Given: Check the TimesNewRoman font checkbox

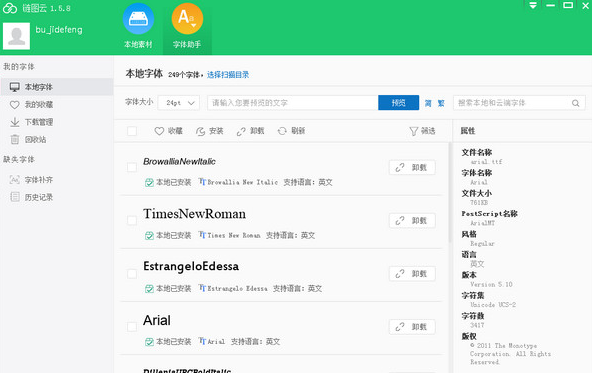Looking at the screenshot, I should (132, 220).
